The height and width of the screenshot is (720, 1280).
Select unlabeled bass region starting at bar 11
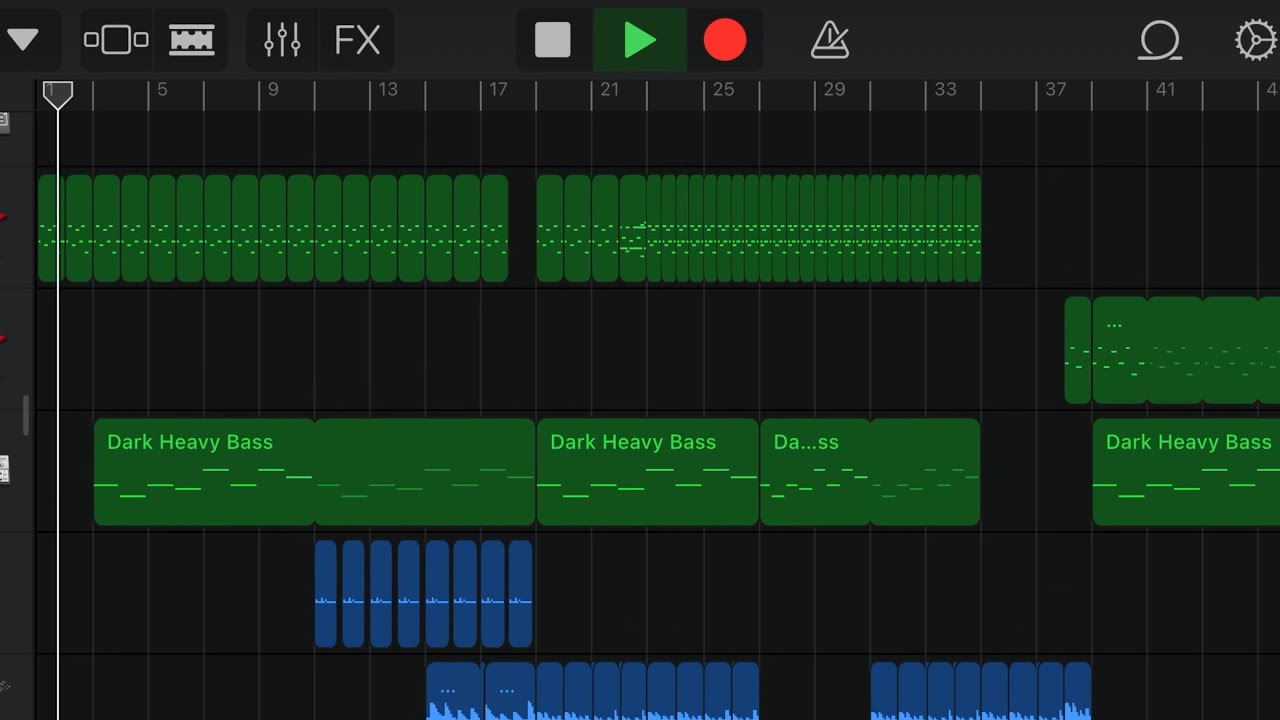pyautogui.click(x=425, y=472)
